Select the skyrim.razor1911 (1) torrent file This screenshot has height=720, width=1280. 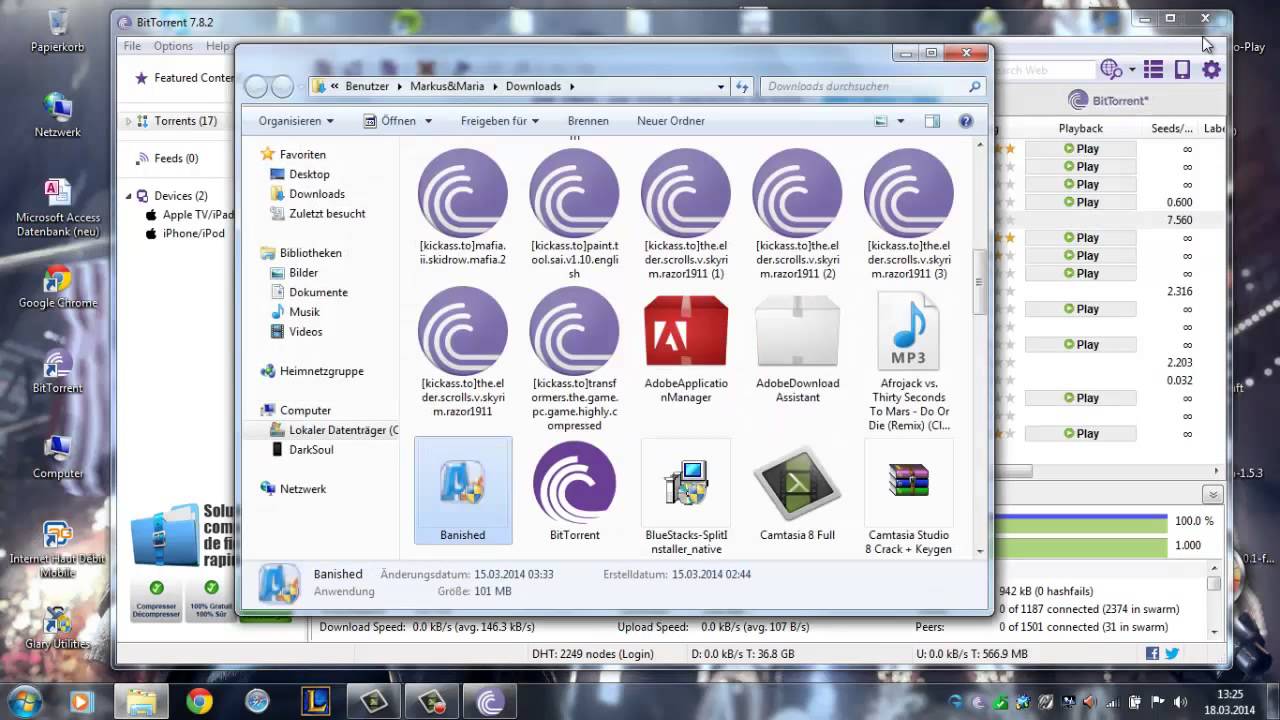coord(686,214)
